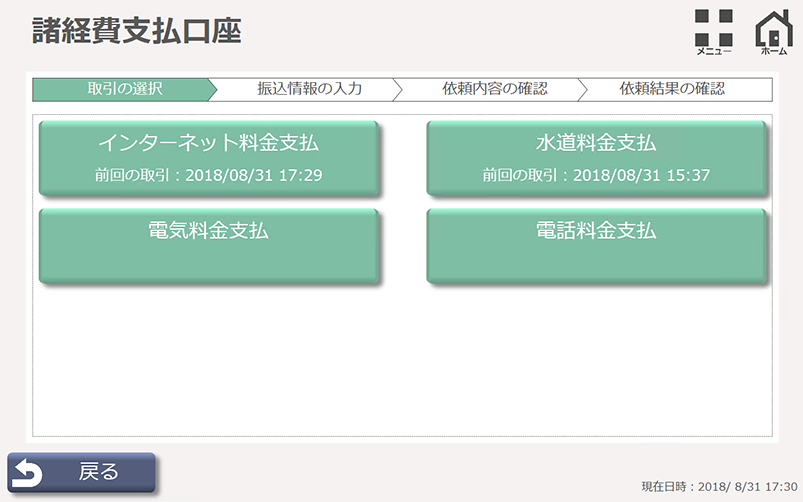Click the 諸経費支払口座 page title
Image resolution: width=803 pixels, height=502 pixels.
tap(137, 31)
